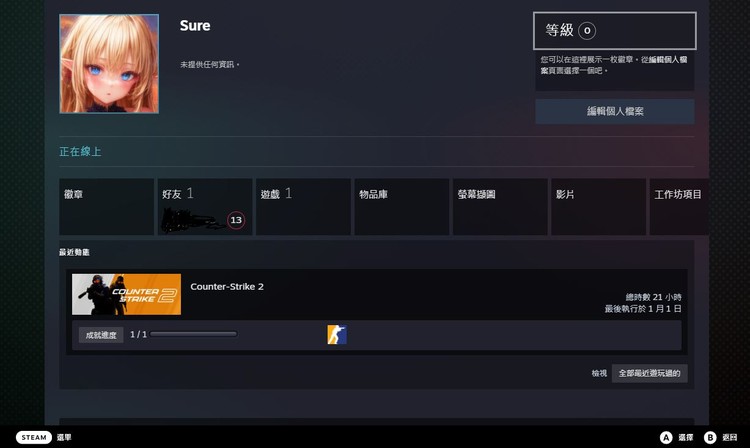Click the STEAM menu button in footer
Viewport: 750px width, 448px height.
34,437
